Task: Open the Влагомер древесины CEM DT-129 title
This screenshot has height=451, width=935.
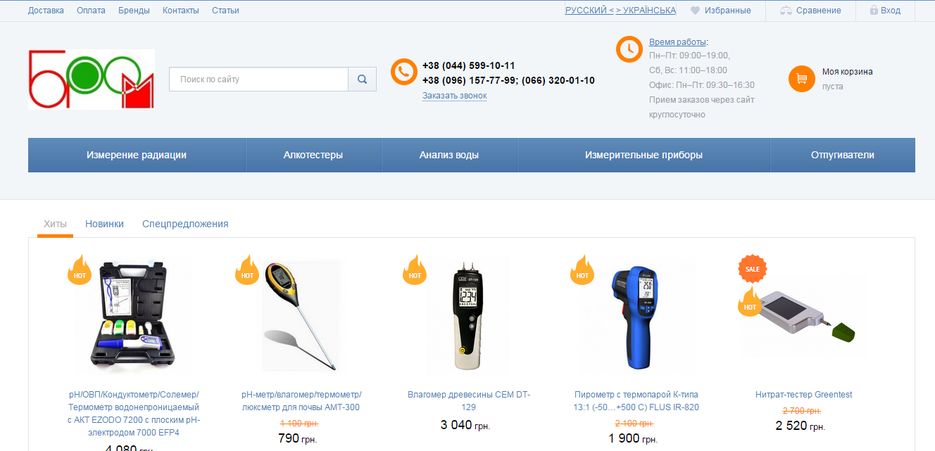Action: click(469, 401)
